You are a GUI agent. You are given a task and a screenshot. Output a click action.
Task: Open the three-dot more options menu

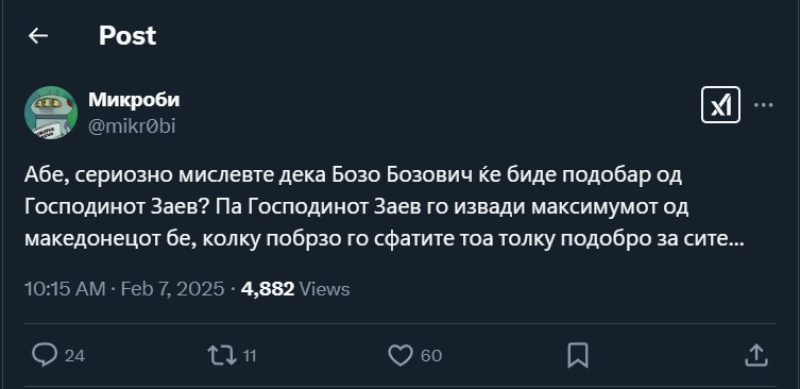[763, 105]
